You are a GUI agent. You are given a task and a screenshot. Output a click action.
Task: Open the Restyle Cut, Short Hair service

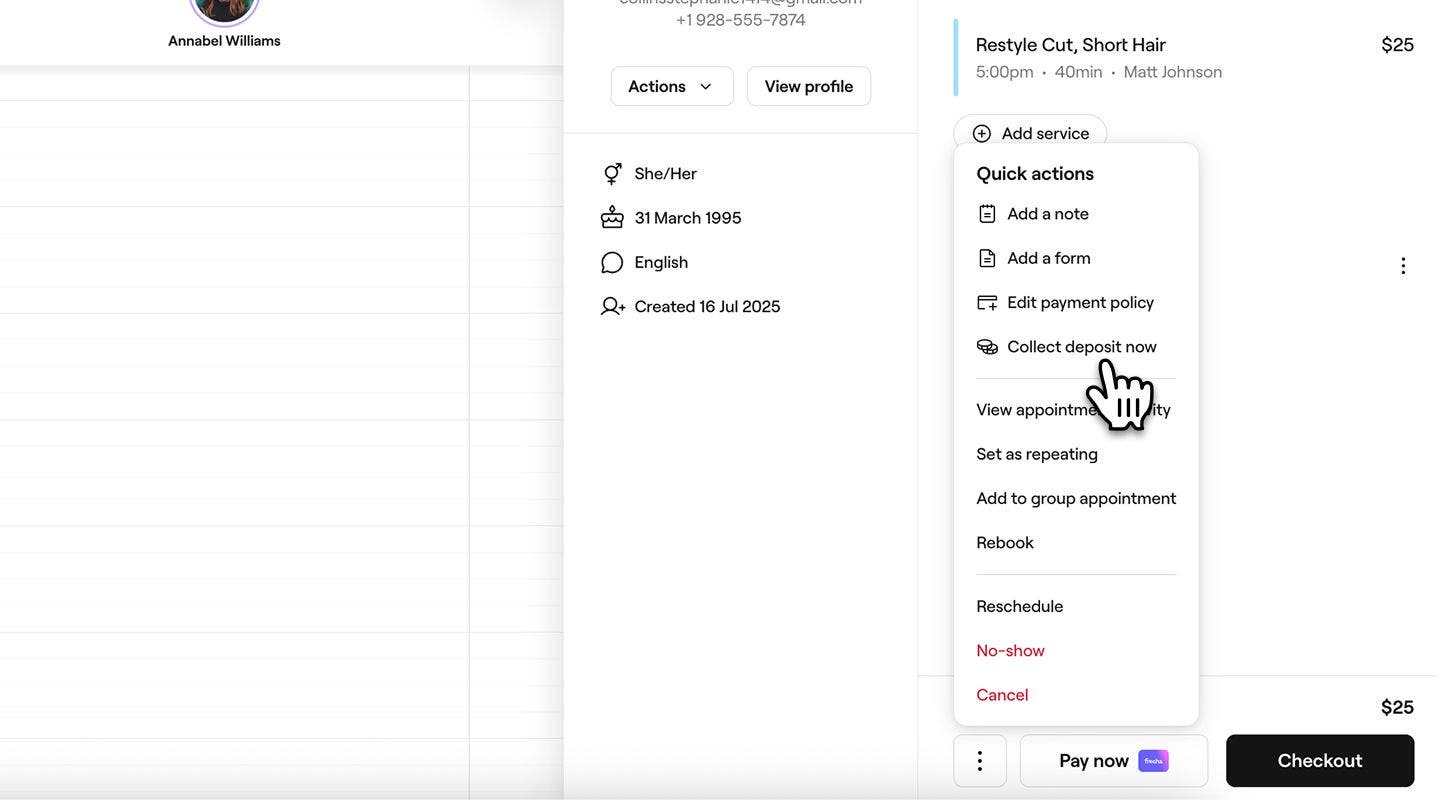coord(1070,45)
